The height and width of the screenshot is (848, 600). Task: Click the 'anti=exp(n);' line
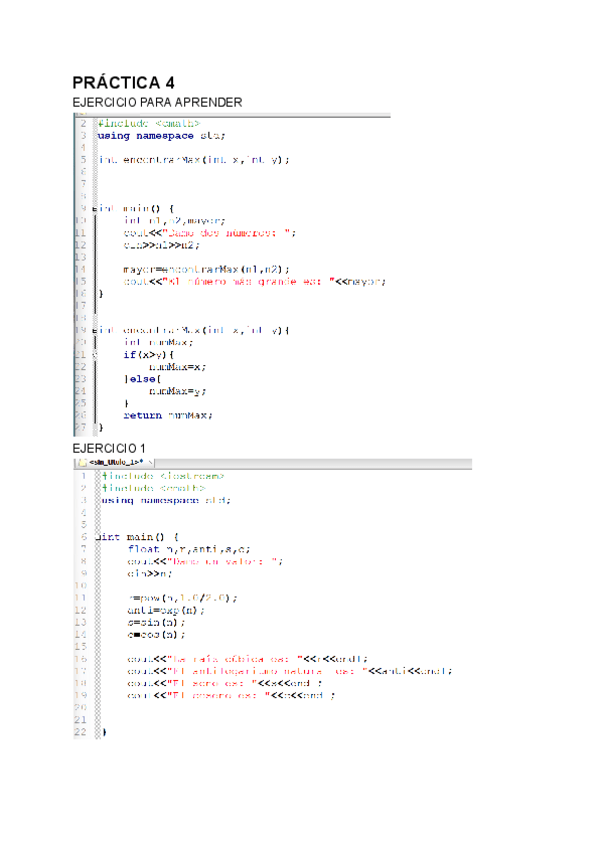(x=166, y=611)
